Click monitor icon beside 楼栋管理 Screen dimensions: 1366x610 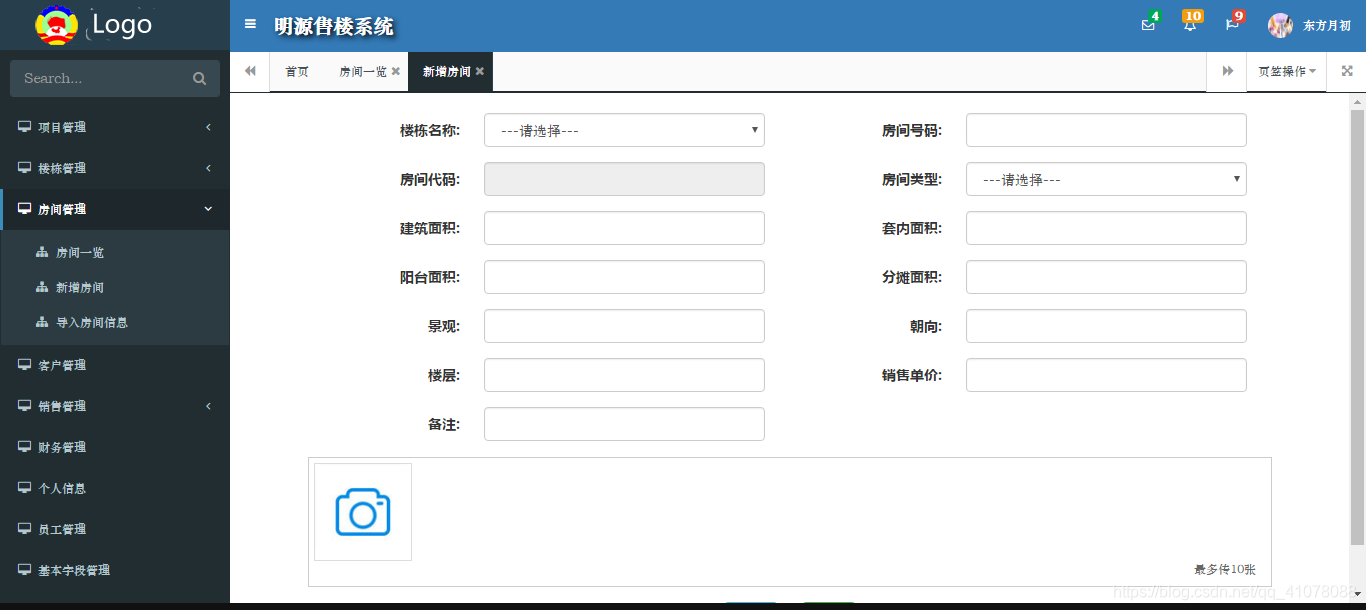point(24,168)
